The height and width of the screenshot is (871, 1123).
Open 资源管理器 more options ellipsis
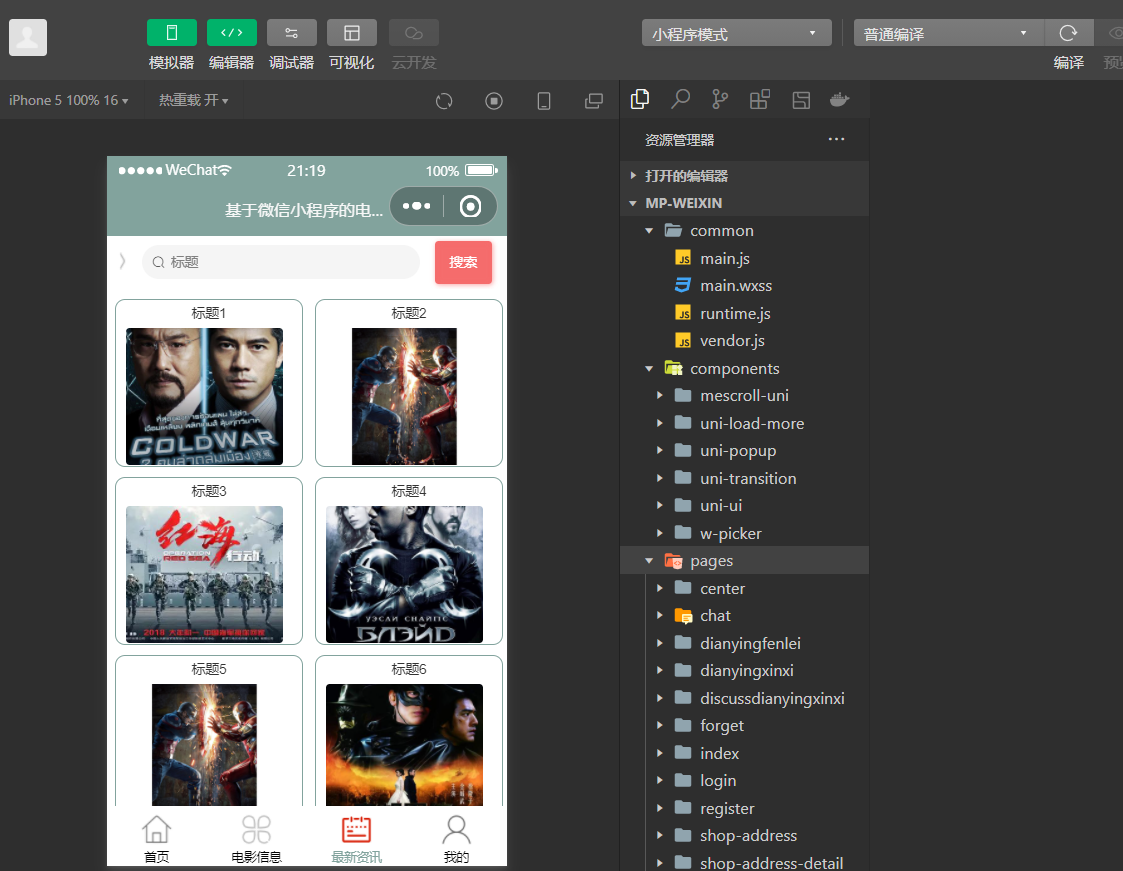[x=836, y=139]
